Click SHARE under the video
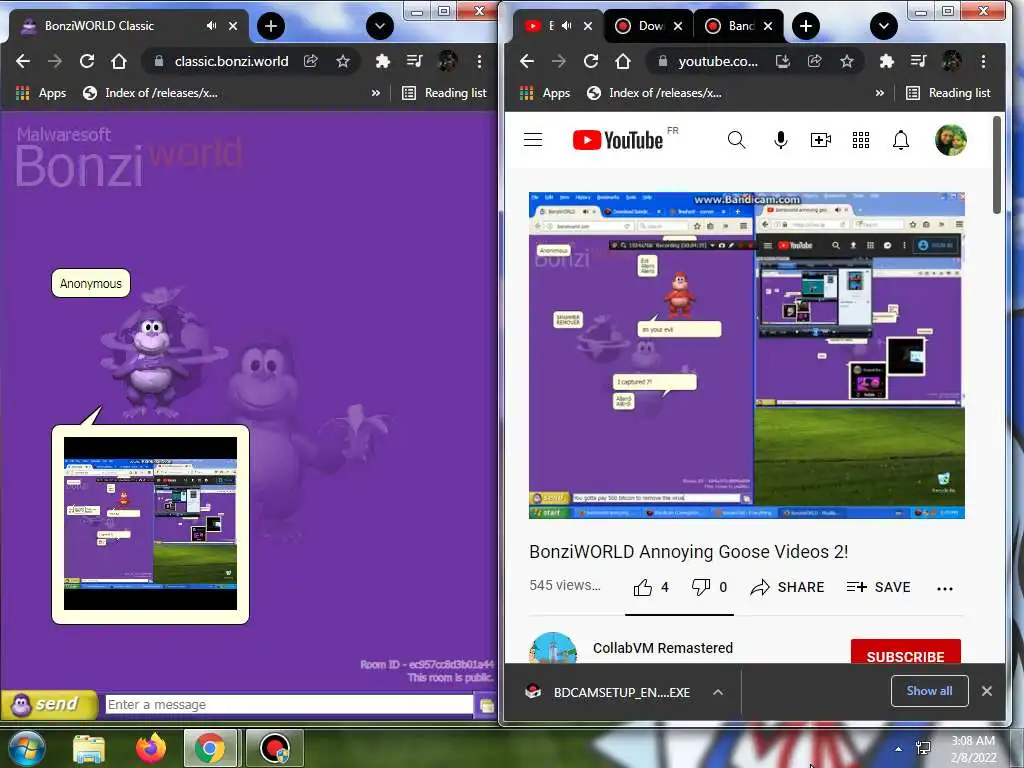The height and width of the screenshot is (768, 1024). [787, 587]
